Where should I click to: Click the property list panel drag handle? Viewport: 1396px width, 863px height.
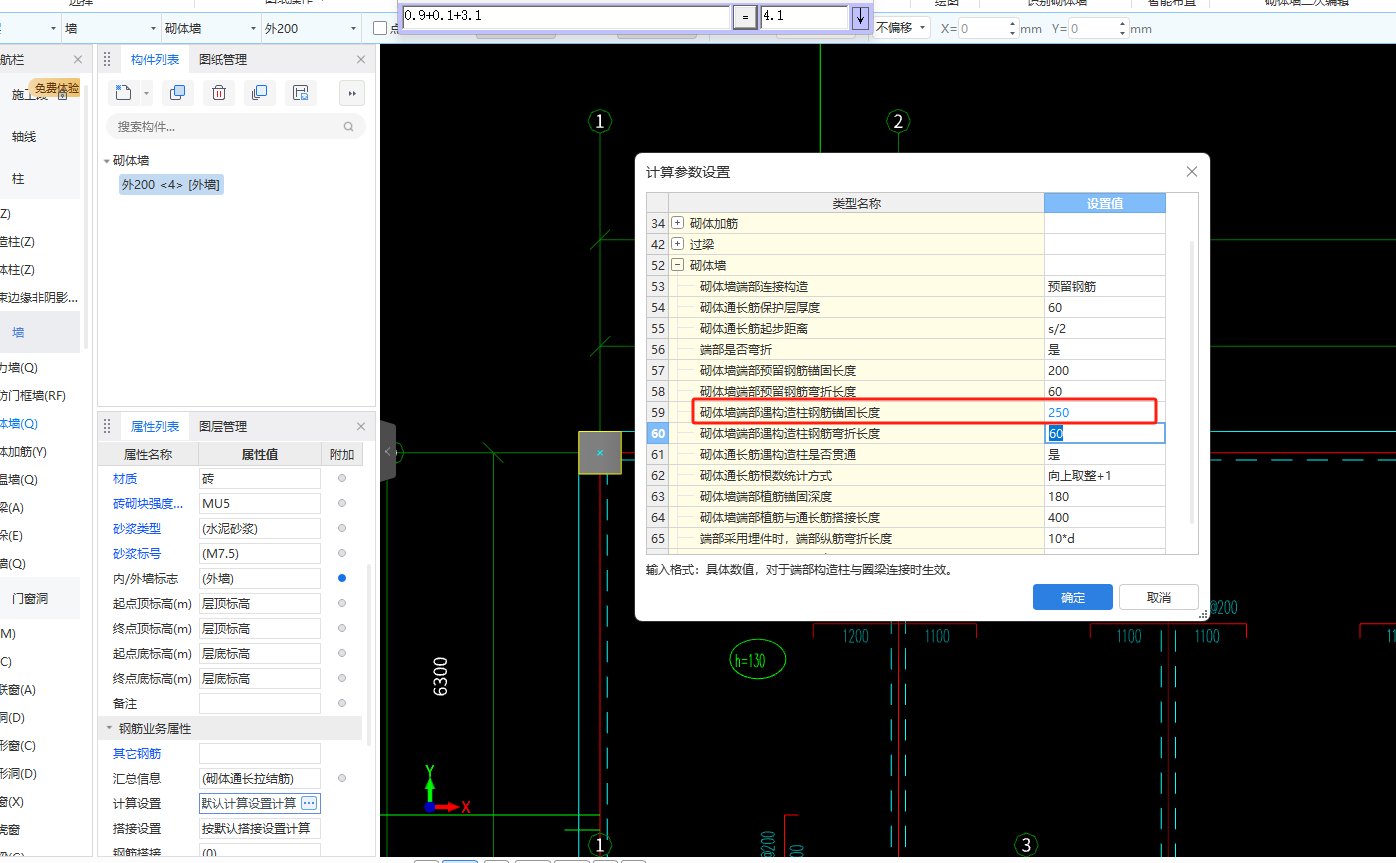click(x=108, y=426)
